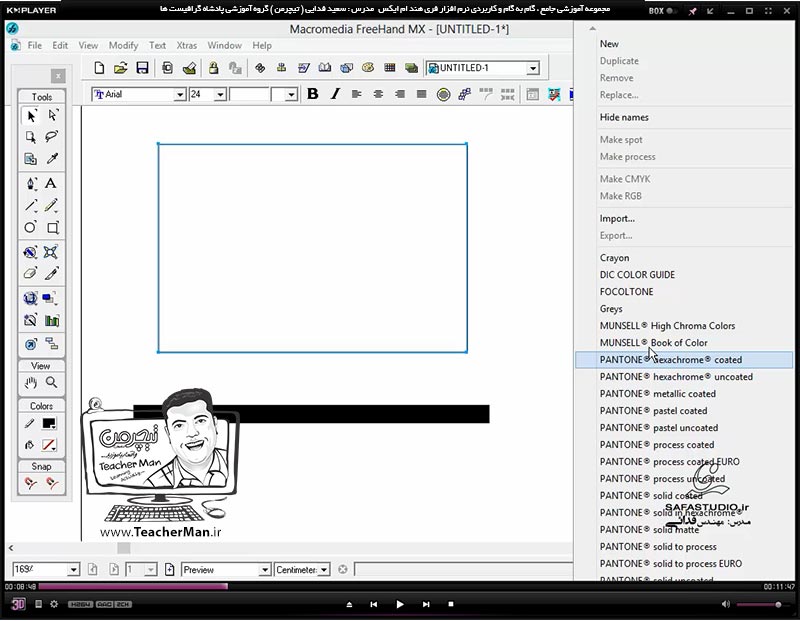The image size is (800, 621).
Task: Click the Lock icon in toolbar
Action: pyautogui.click(x=213, y=68)
